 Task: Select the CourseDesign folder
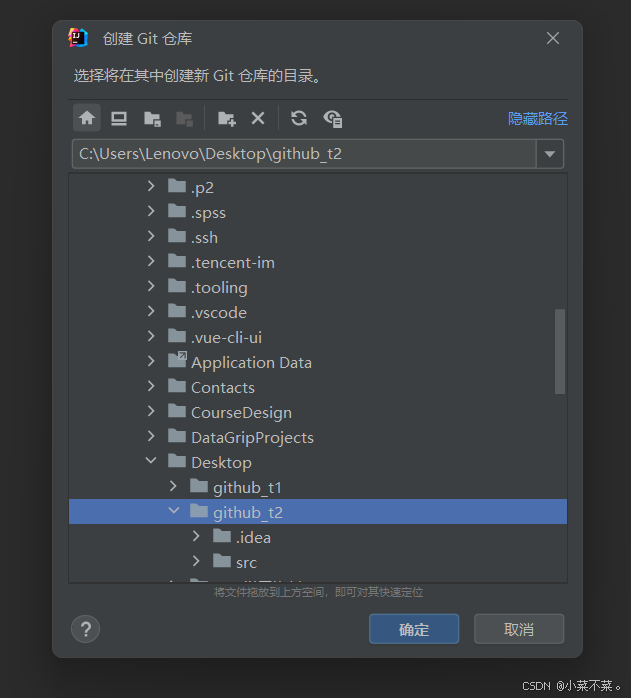241,412
